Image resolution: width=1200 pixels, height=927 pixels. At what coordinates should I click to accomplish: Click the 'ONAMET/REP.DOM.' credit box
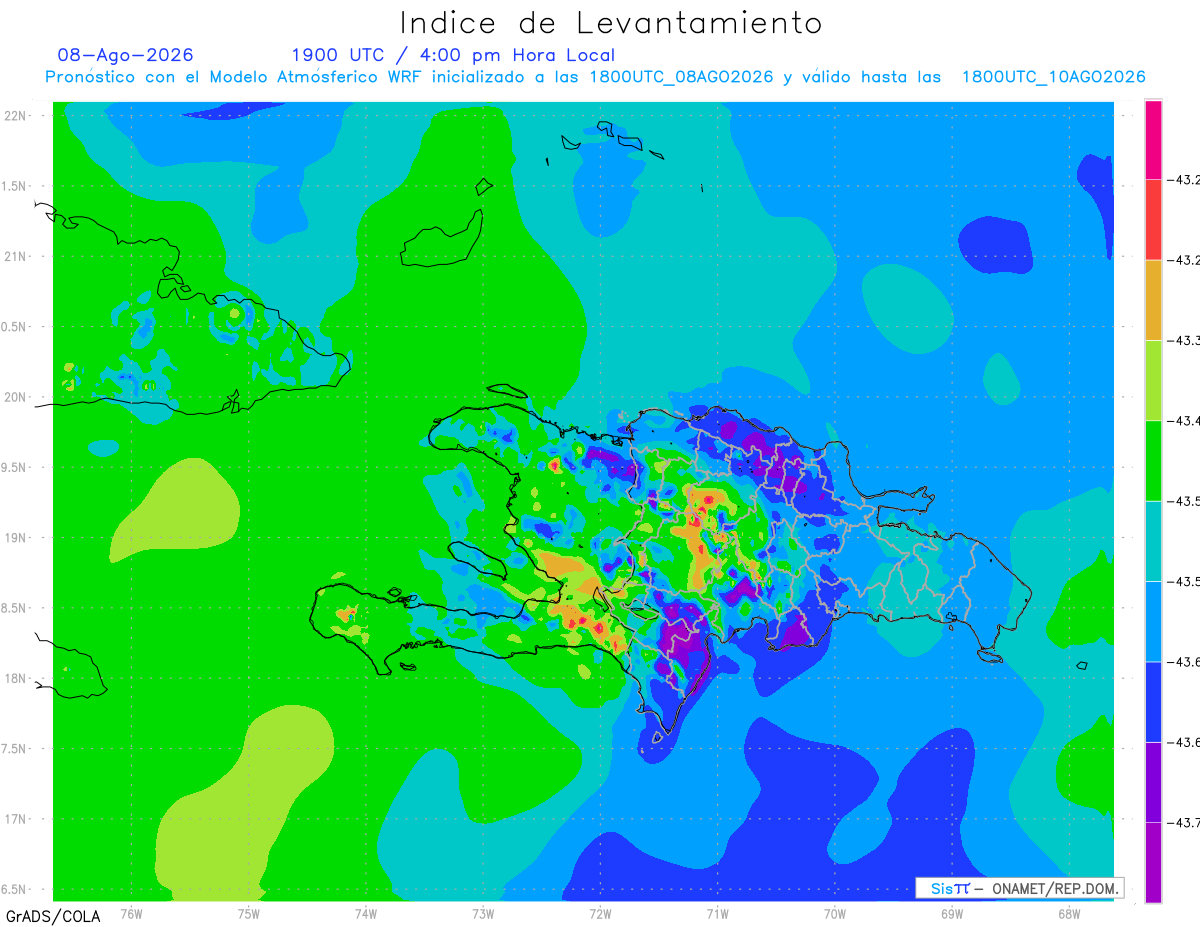click(x=1020, y=888)
